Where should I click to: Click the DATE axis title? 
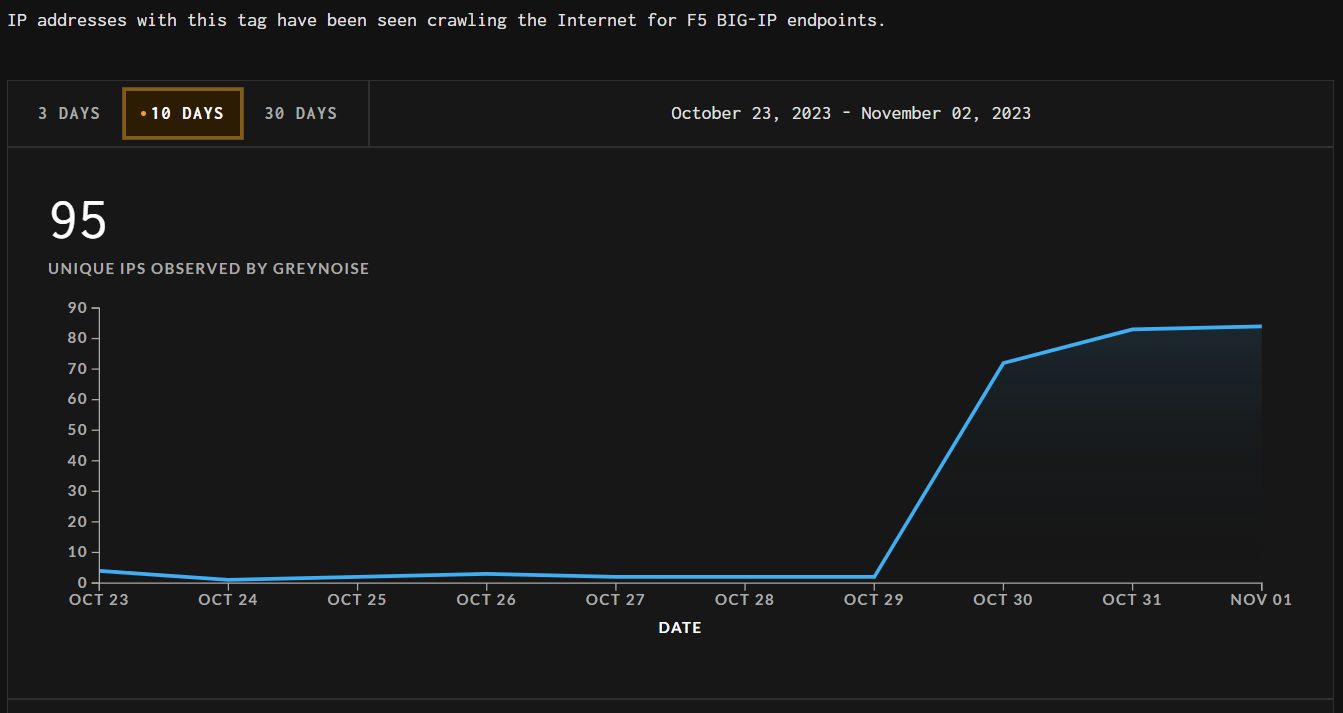coord(680,628)
